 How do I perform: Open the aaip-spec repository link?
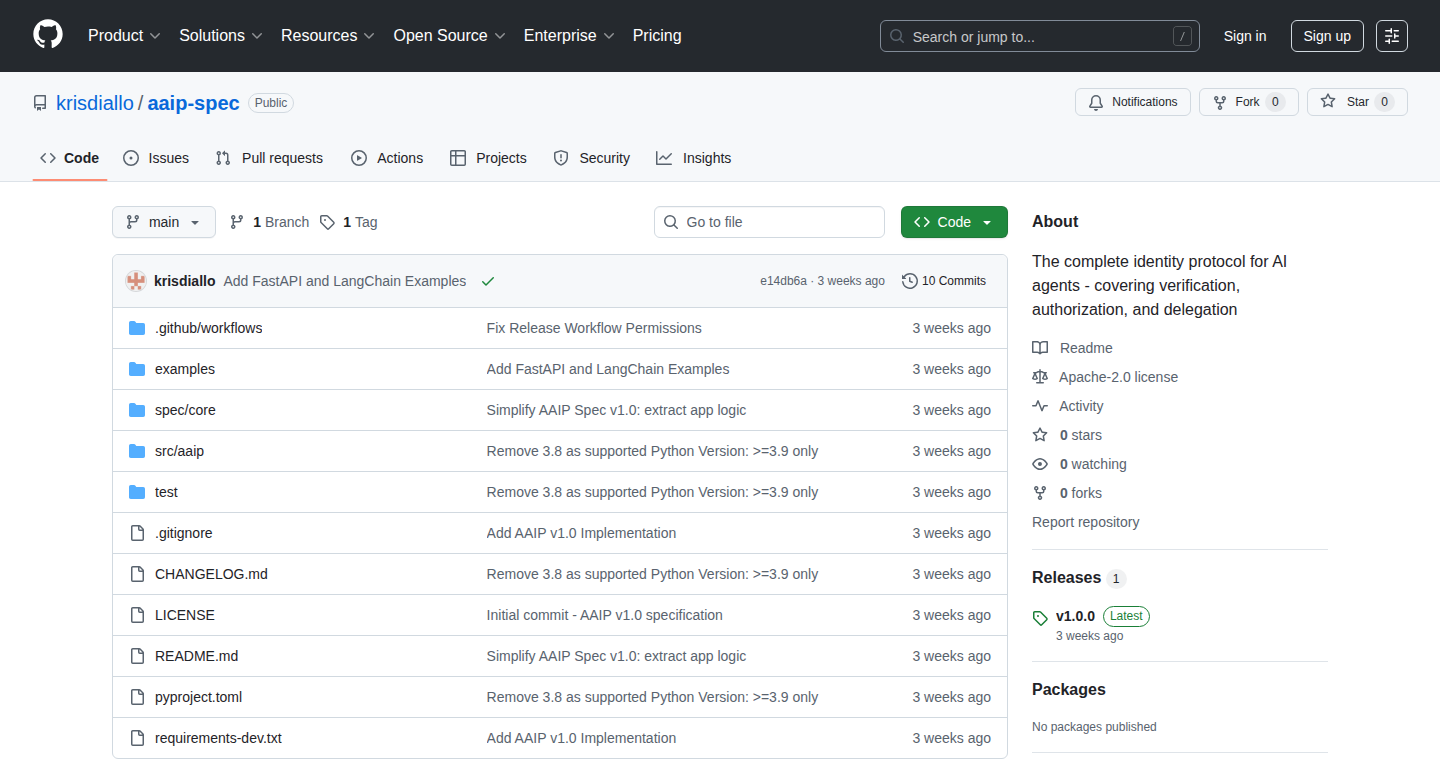194,103
